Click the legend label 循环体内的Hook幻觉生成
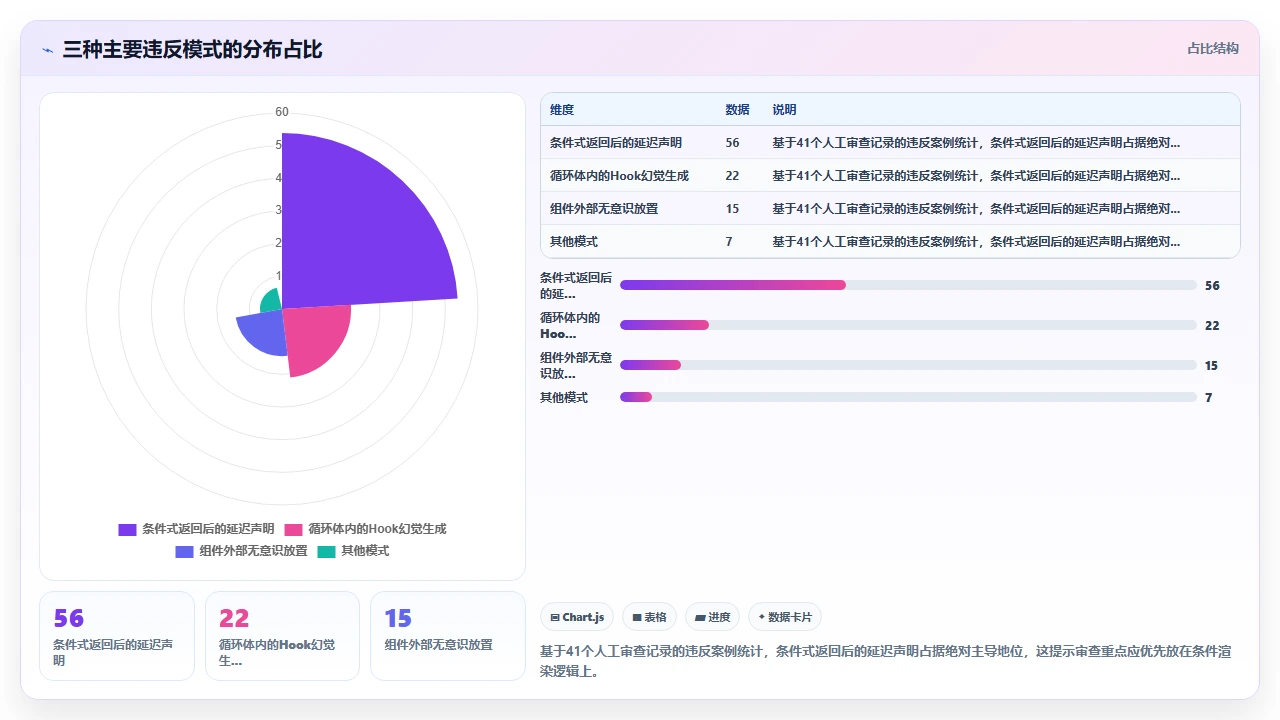Screen dimensions: 1280x720 click(x=377, y=529)
